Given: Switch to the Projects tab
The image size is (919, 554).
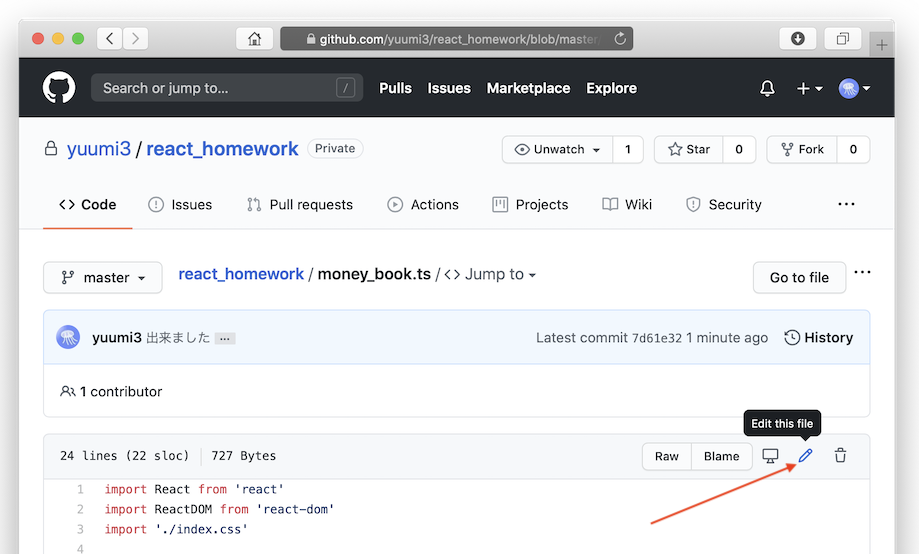Looking at the screenshot, I should pos(530,205).
